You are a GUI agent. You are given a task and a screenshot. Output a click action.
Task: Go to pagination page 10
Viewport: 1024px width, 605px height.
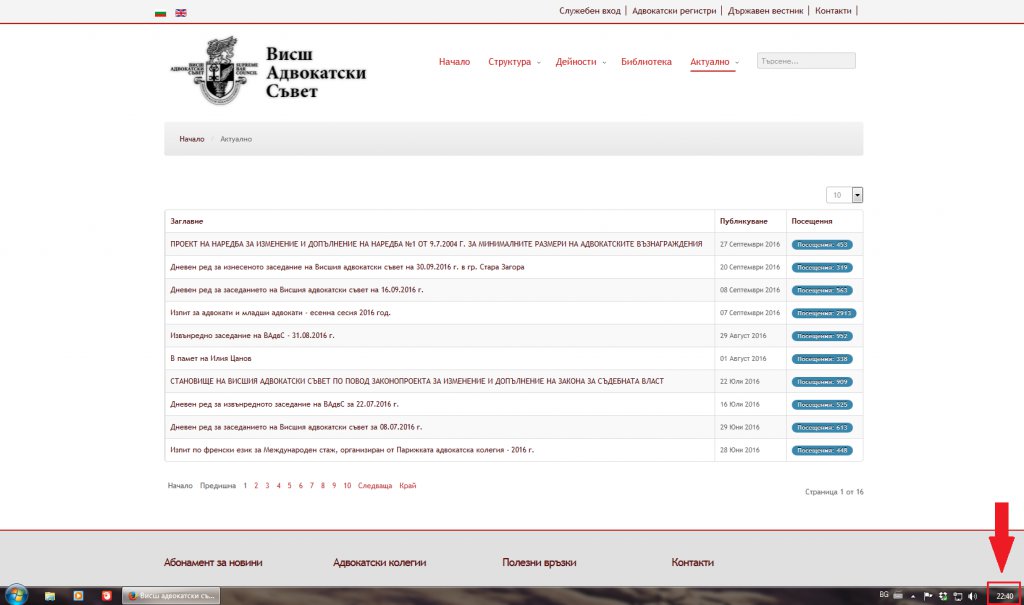coord(347,486)
